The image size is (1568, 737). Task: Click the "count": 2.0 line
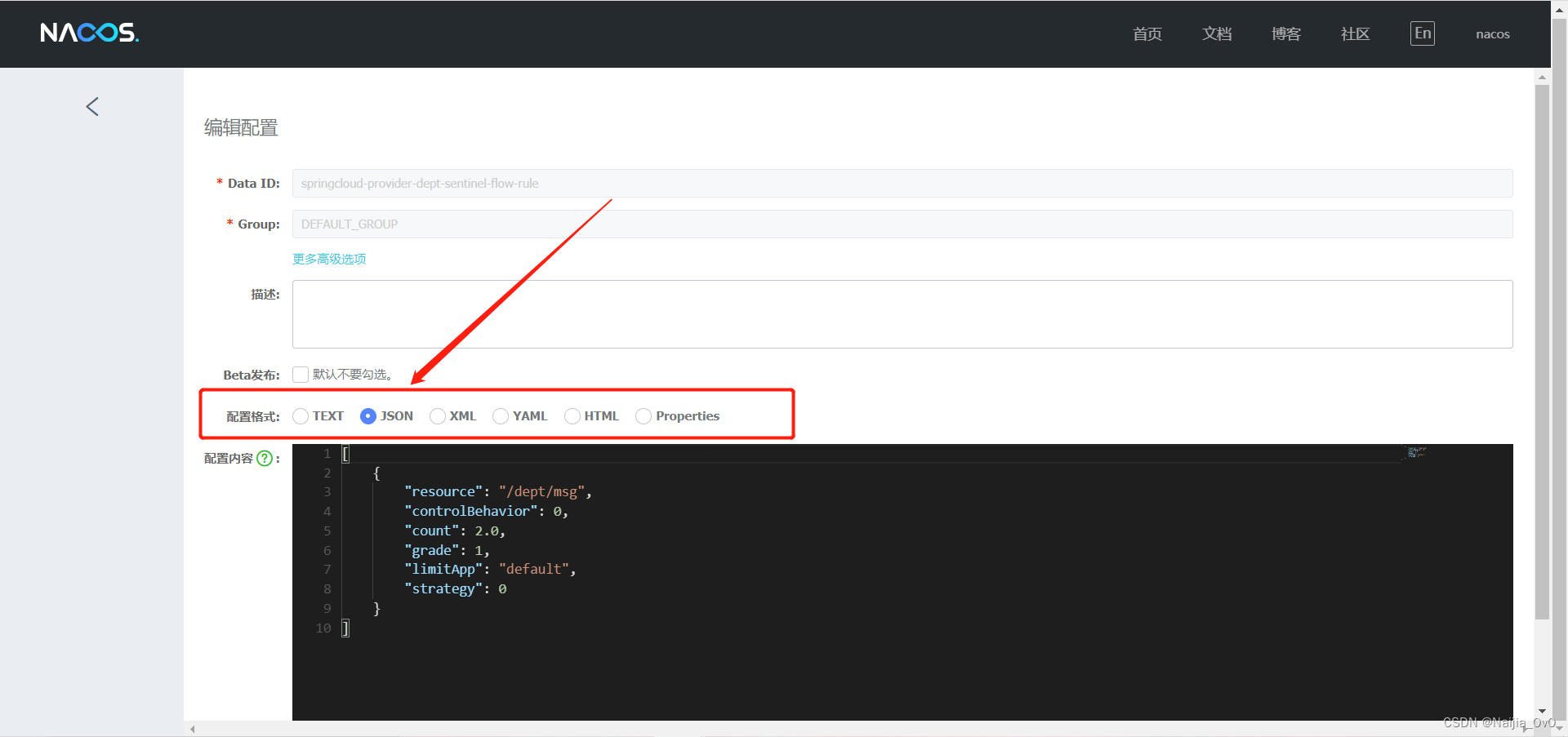pos(455,531)
